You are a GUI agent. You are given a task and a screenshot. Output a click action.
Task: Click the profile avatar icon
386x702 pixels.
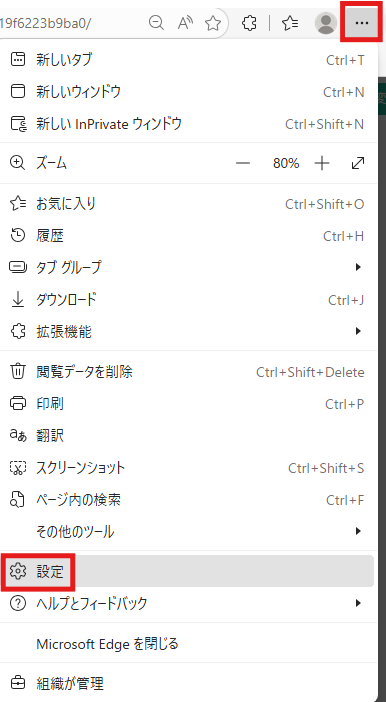pos(326,22)
